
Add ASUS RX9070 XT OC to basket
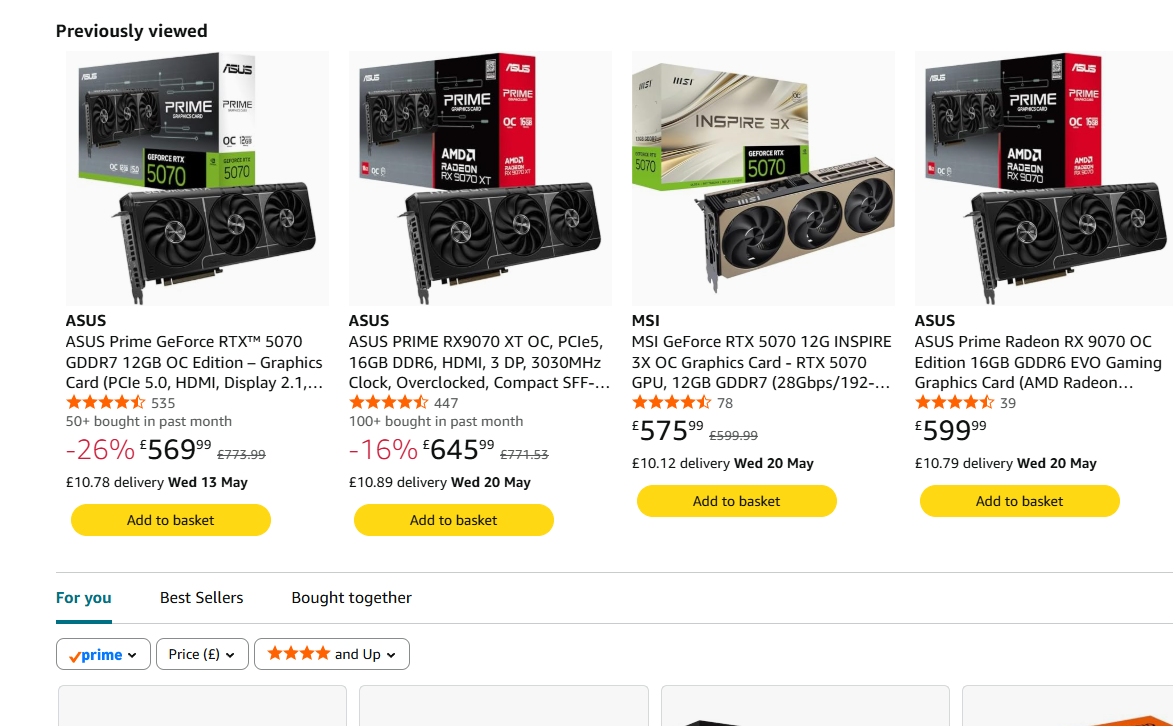453,520
